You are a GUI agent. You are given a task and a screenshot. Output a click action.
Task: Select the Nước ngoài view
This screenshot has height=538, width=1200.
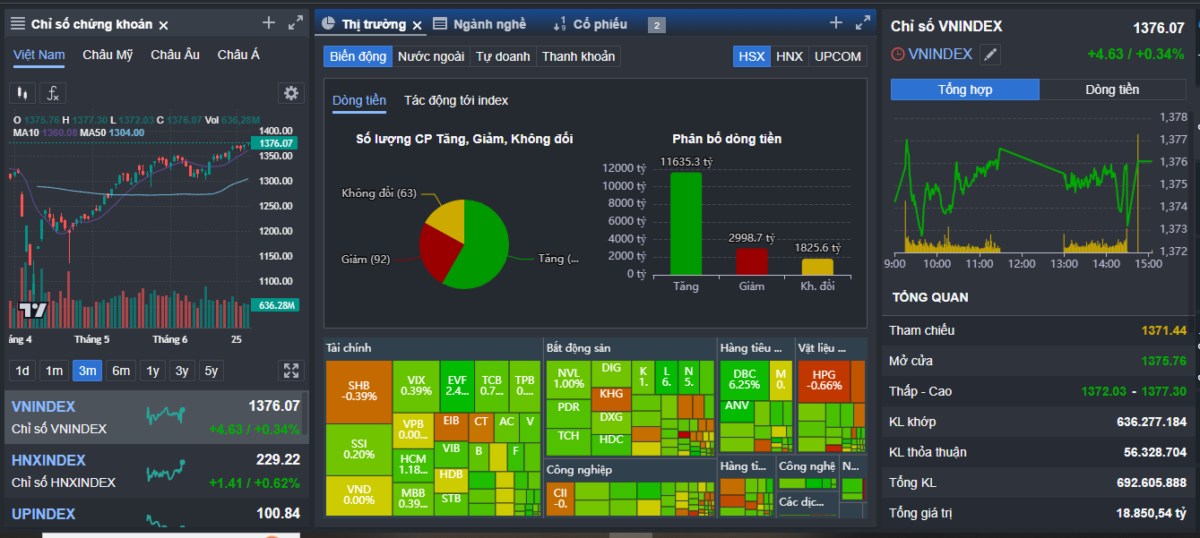[x=431, y=56]
